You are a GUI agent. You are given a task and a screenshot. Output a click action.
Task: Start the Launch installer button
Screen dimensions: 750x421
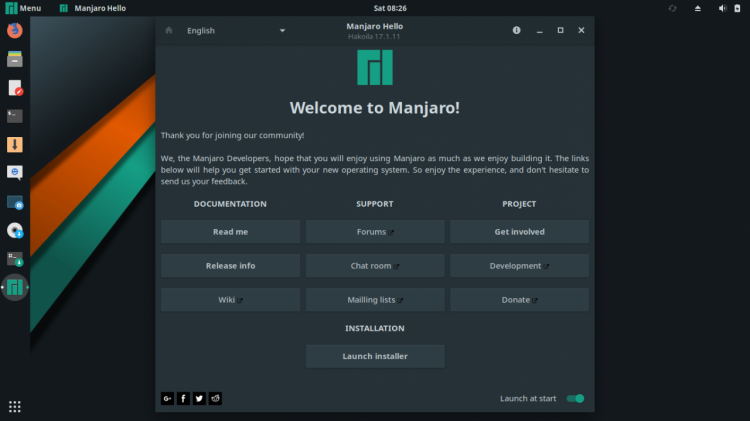click(x=375, y=356)
